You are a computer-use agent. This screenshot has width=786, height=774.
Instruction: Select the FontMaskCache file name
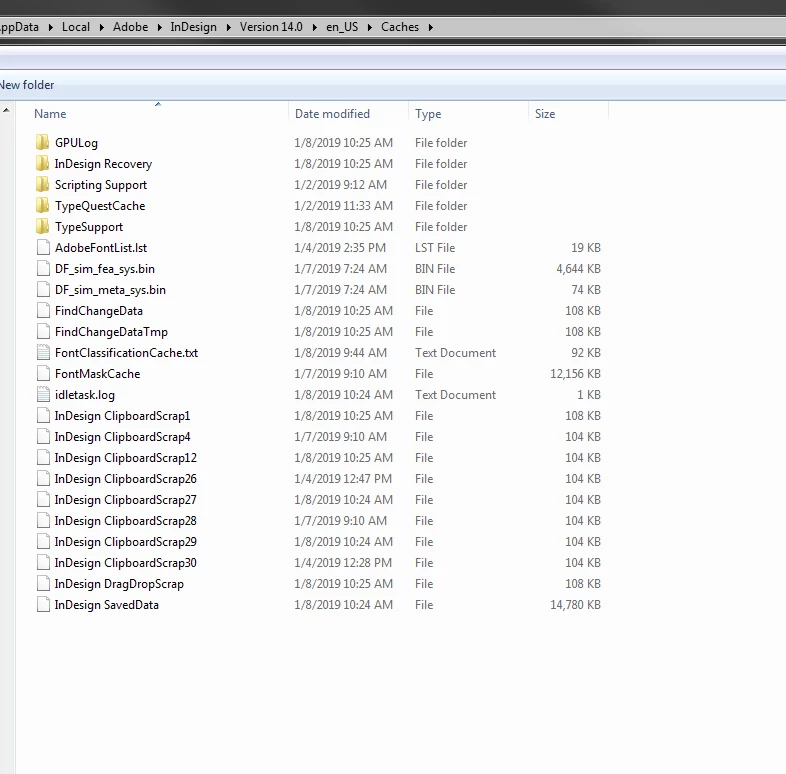click(97, 374)
